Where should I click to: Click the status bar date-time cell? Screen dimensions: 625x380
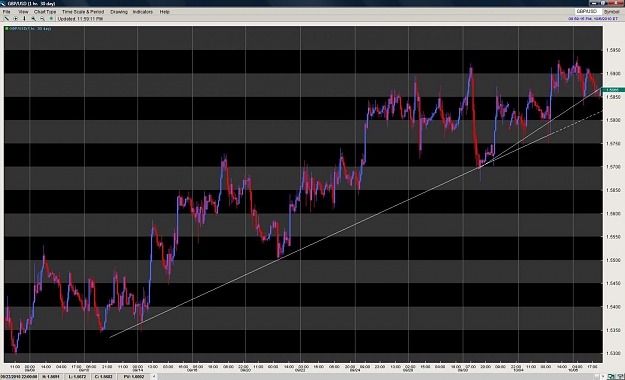tap(19, 376)
